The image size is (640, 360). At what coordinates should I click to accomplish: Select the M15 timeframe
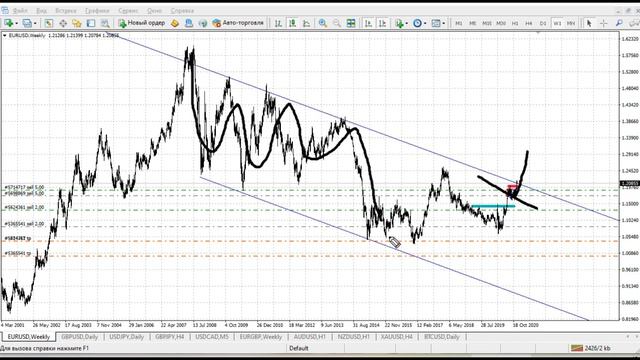pyautogui.click(x=487, y=23)
